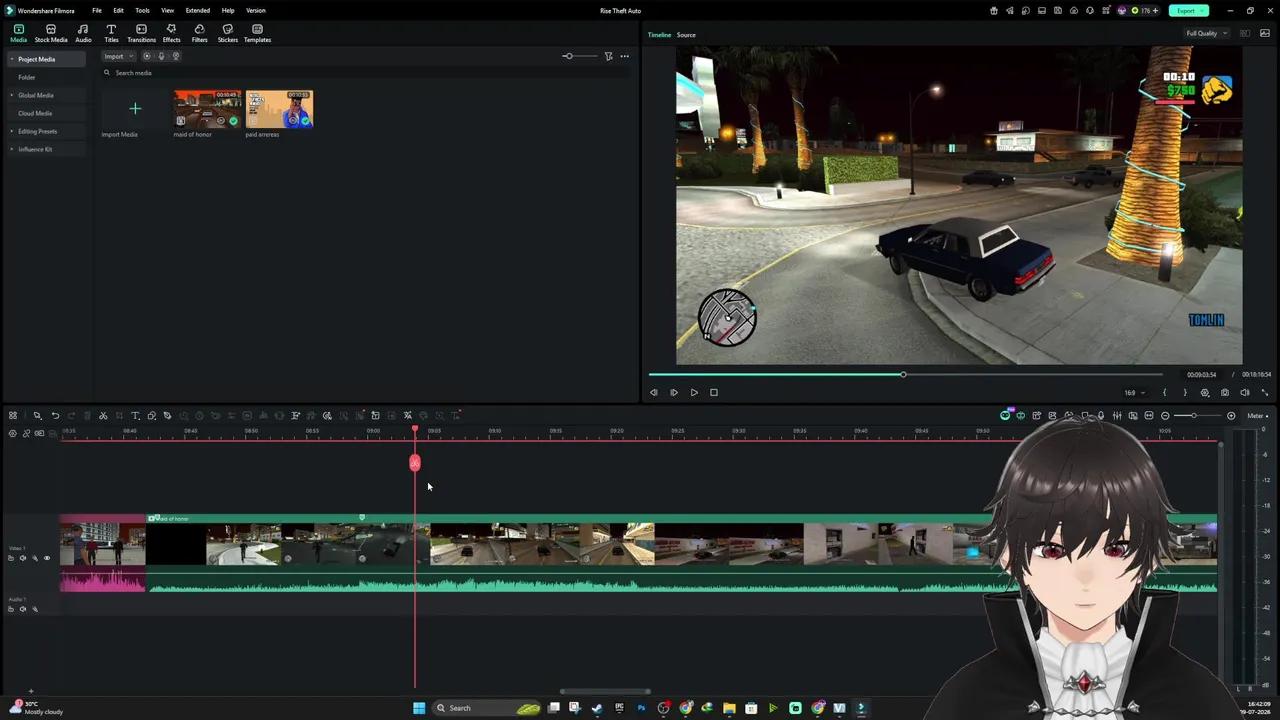The height and width of the screenshot is (720, 1280).
Task: Select the Folder item in sidebar
Action: (x=27, y=77)
